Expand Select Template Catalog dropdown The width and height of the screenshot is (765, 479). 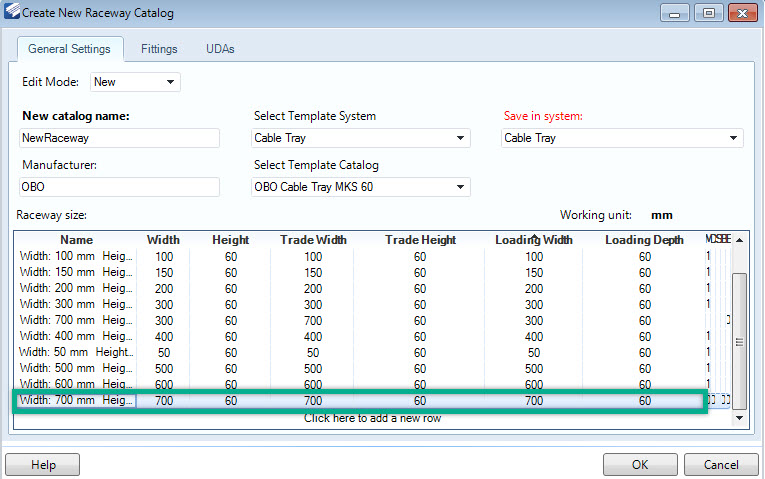[361, 187]
